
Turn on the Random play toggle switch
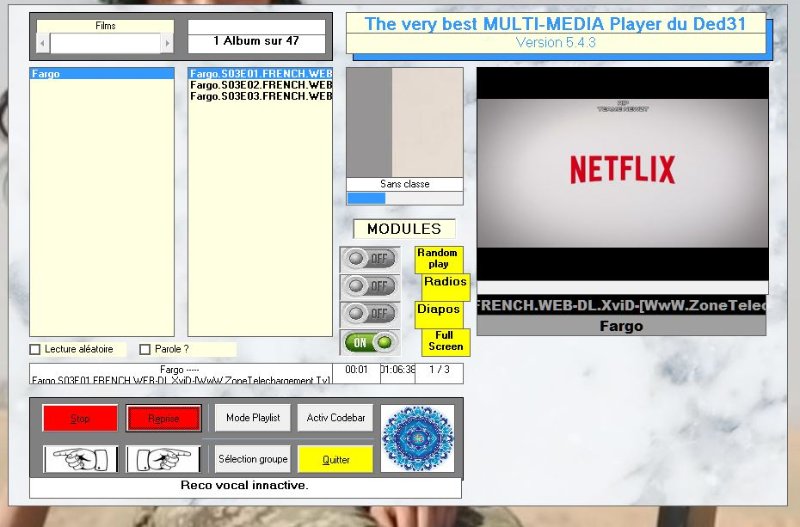(x=369, y=259)
